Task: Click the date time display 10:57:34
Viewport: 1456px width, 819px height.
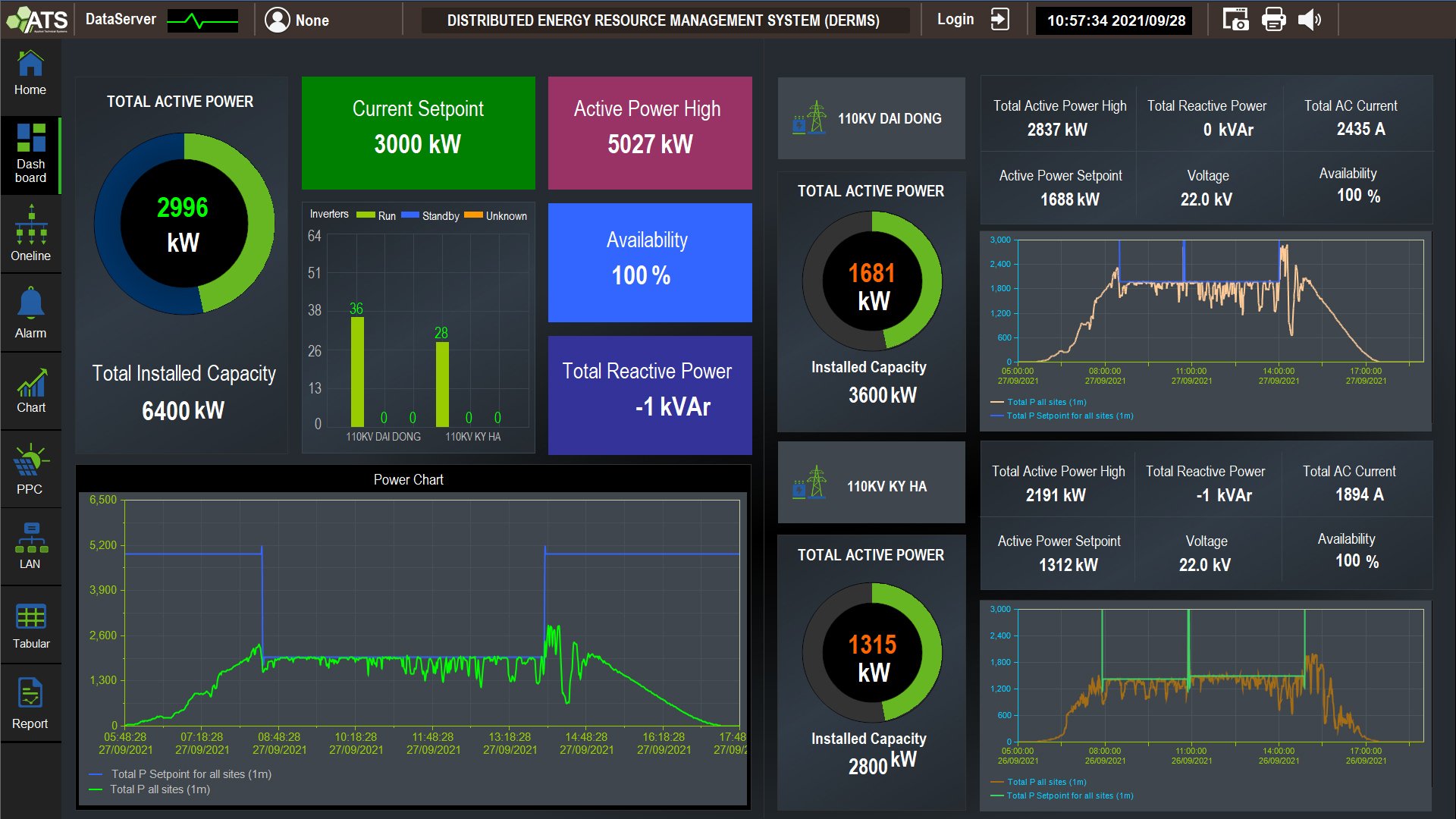Action: coord(1116,20)
